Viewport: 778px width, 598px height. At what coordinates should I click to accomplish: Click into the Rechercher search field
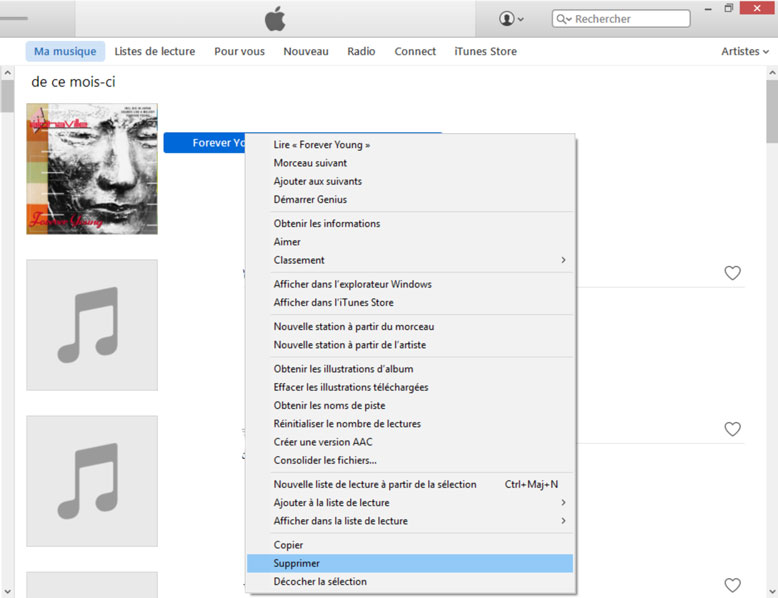pos(621,19)
